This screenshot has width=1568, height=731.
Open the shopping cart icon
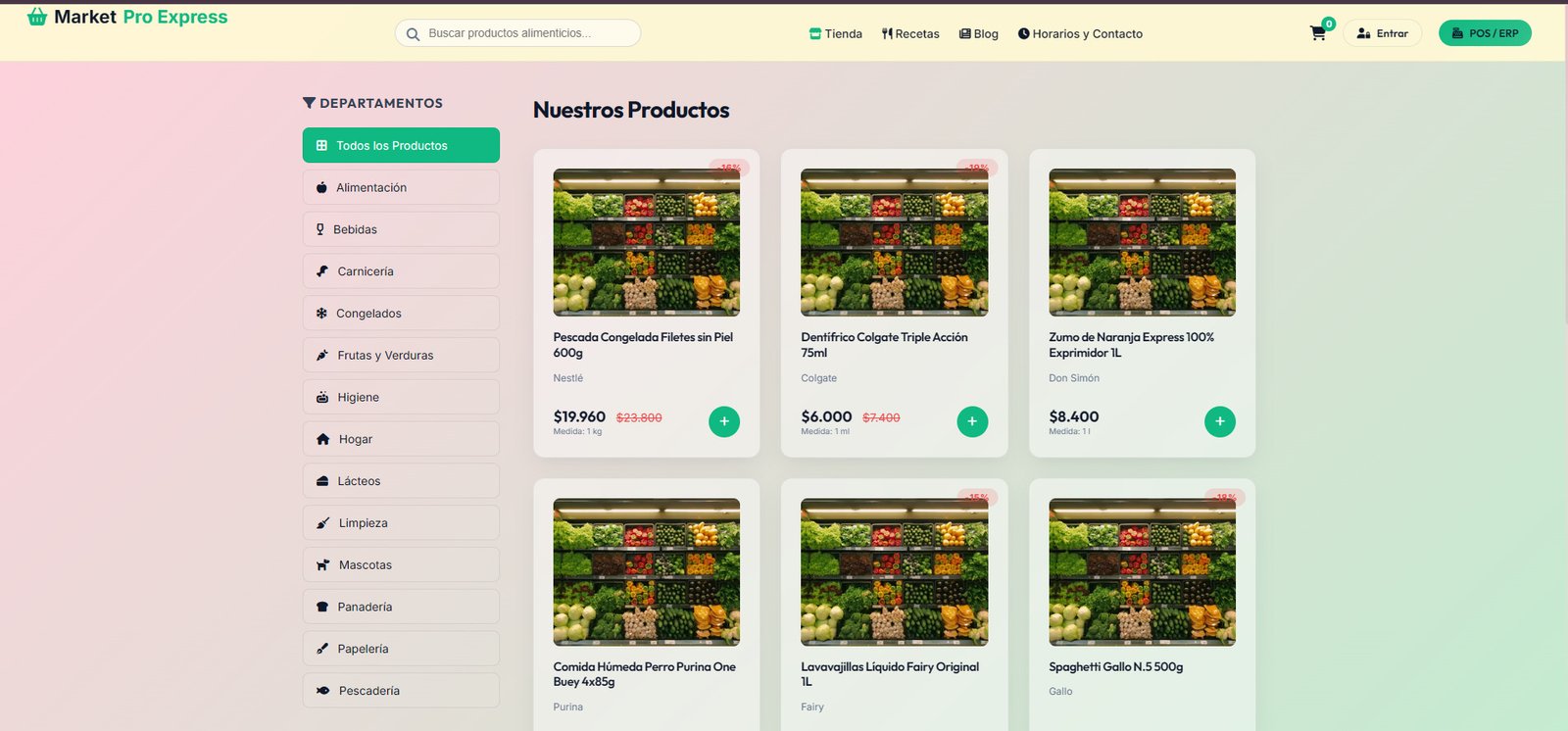click(1318, 33)
